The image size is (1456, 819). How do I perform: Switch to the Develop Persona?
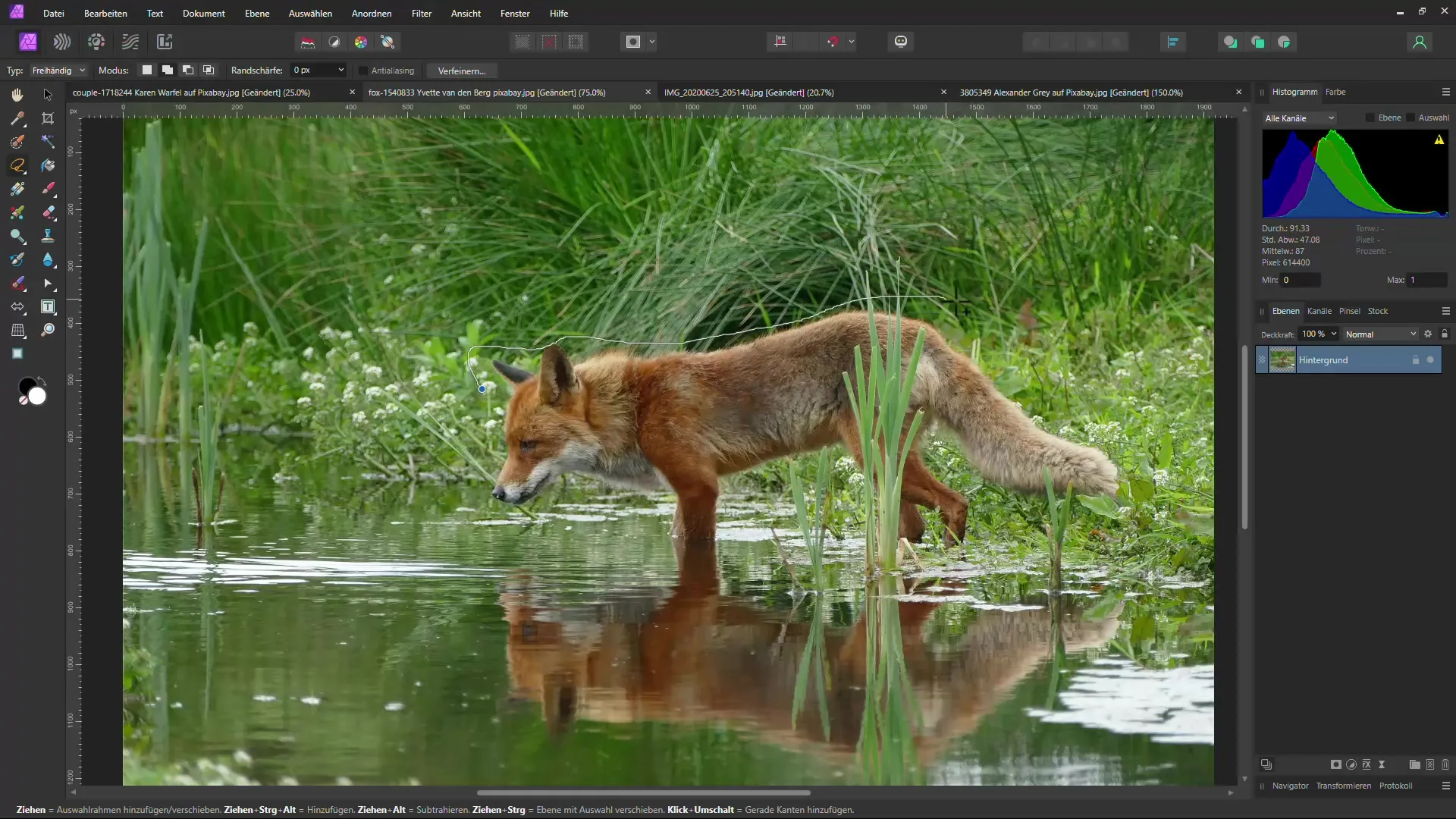click(x=96, y=42)
